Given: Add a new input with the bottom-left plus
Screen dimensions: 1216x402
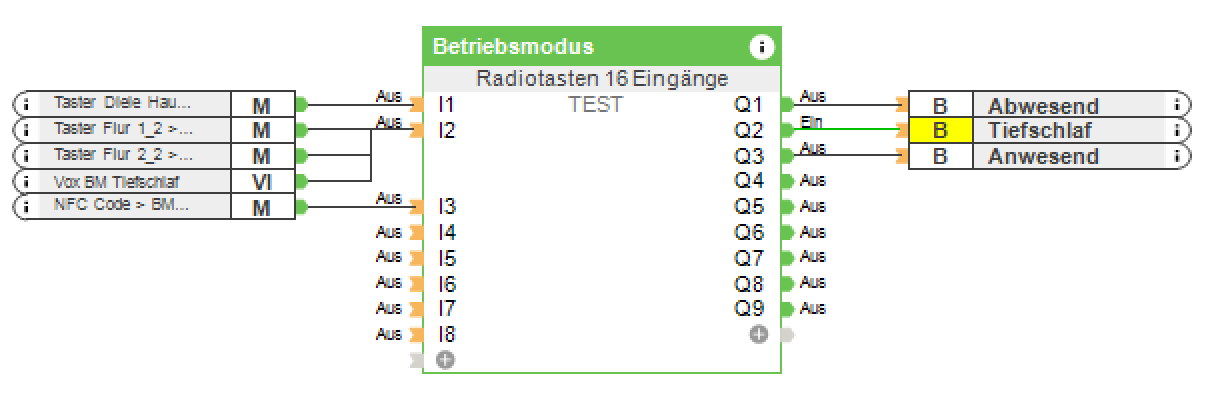Looking at the screenshot, I should pyautogui.click(x=445, y=359).
